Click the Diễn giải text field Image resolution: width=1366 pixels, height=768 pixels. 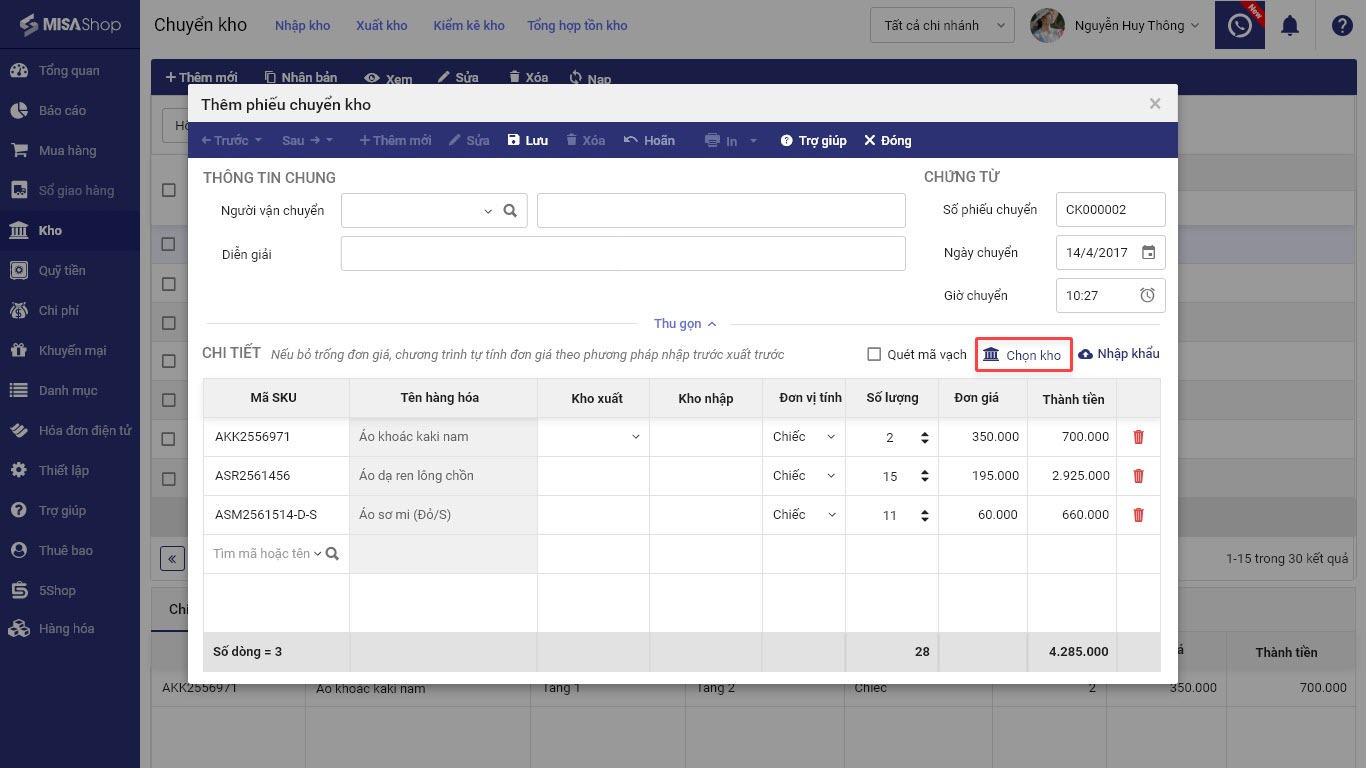click(622, 254)
